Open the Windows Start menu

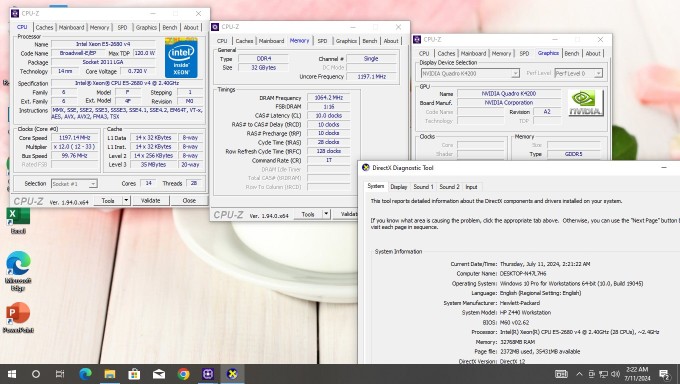12,374
